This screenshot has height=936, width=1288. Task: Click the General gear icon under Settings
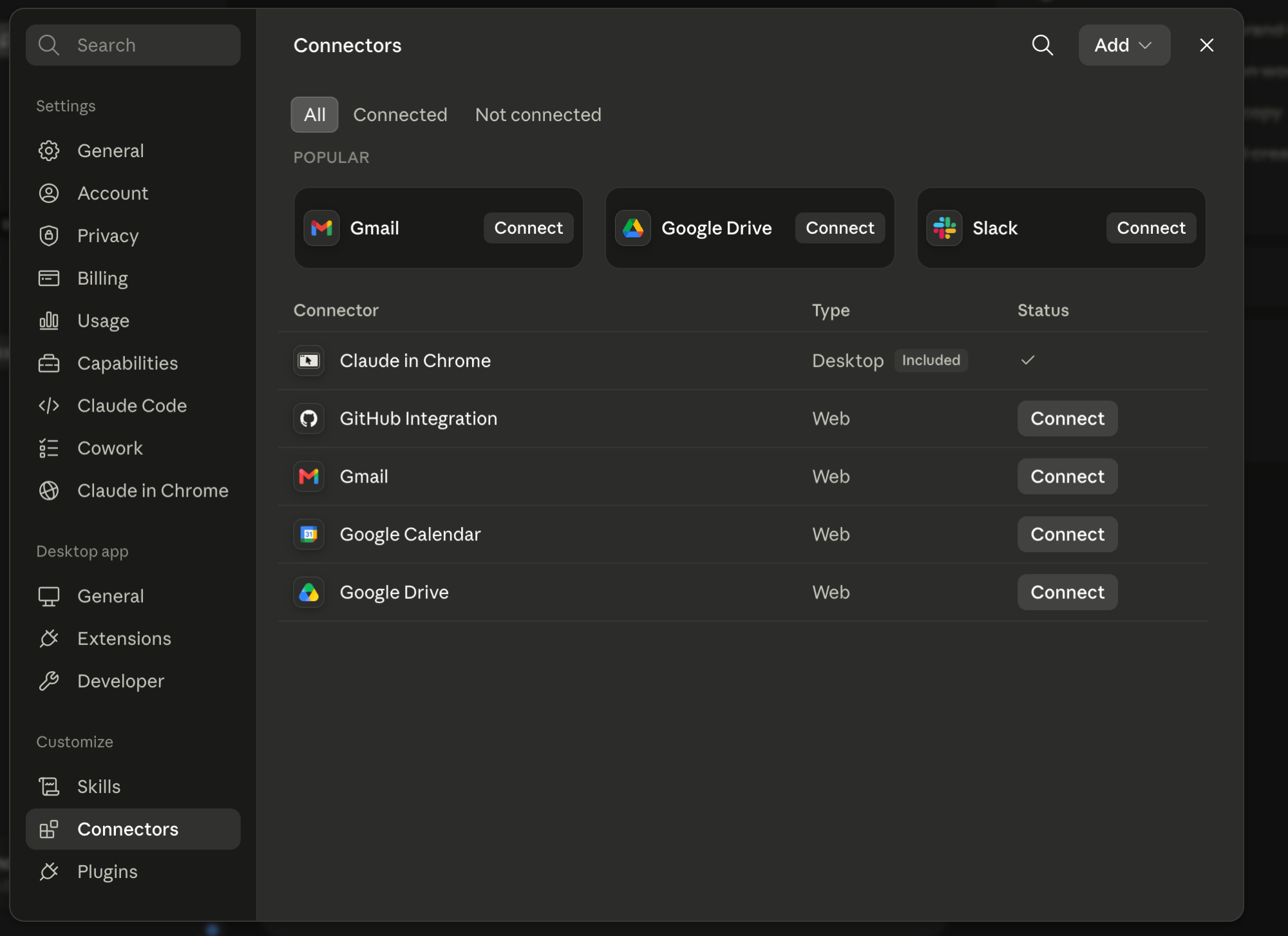49,151
